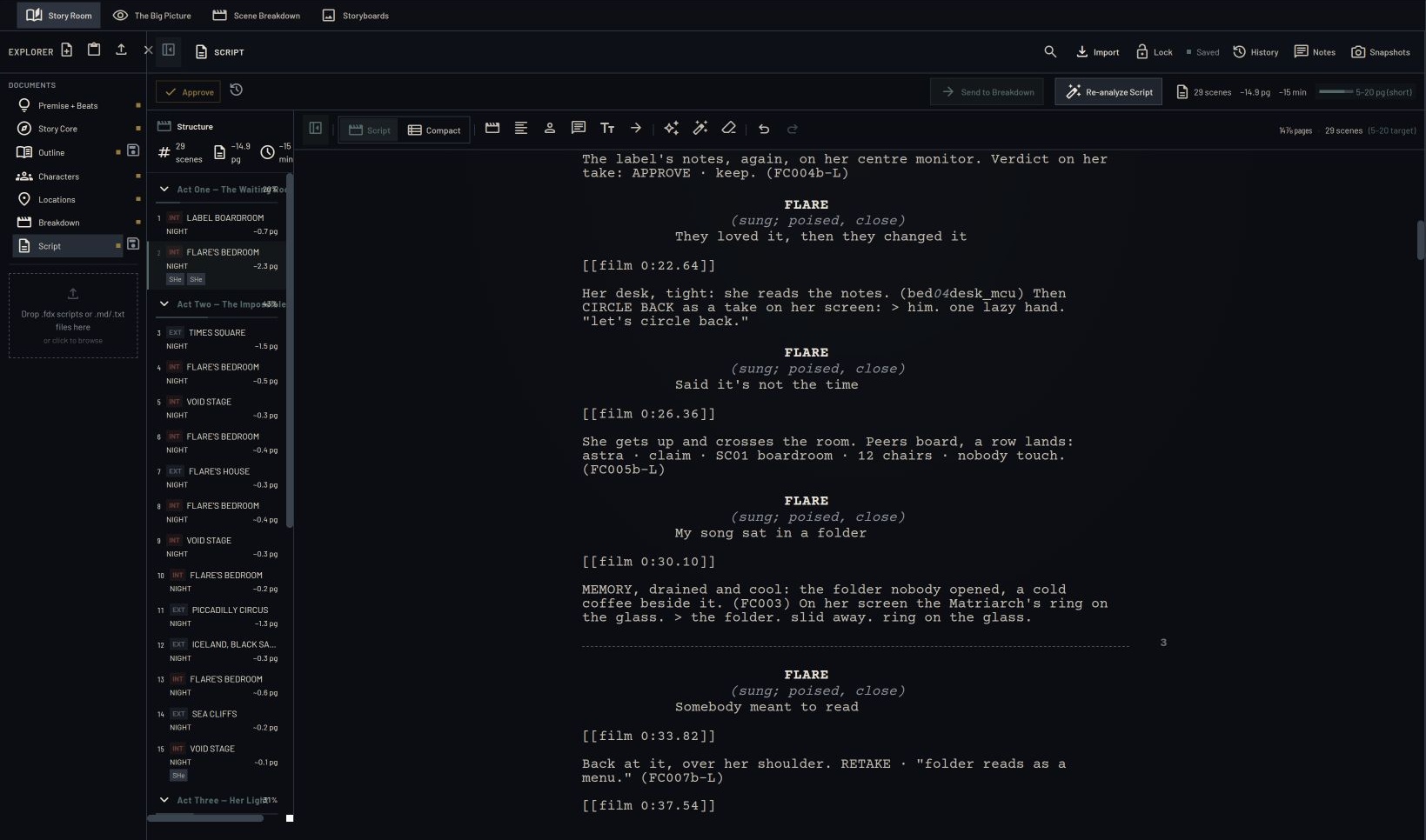Switch to Script view mode
1426x840 pixels.
click(x=370, y=130)
